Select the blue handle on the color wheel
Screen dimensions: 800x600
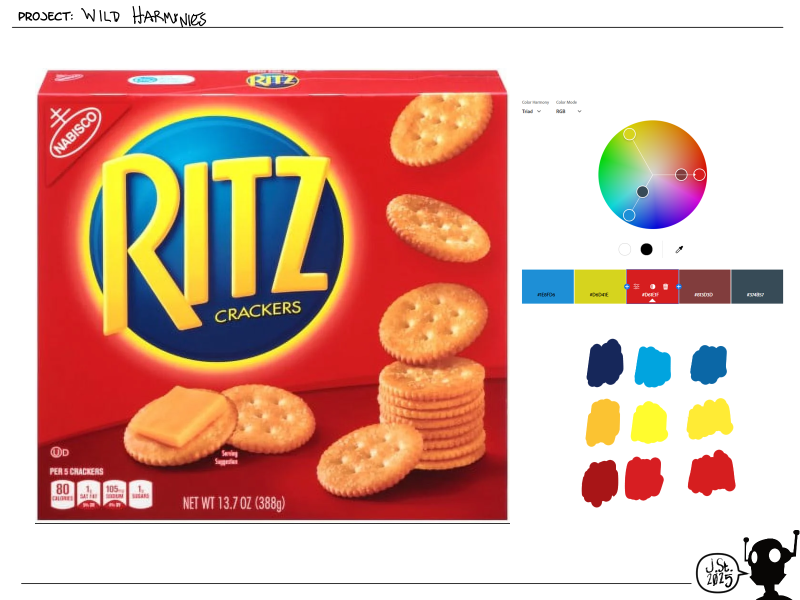[629, 215]
